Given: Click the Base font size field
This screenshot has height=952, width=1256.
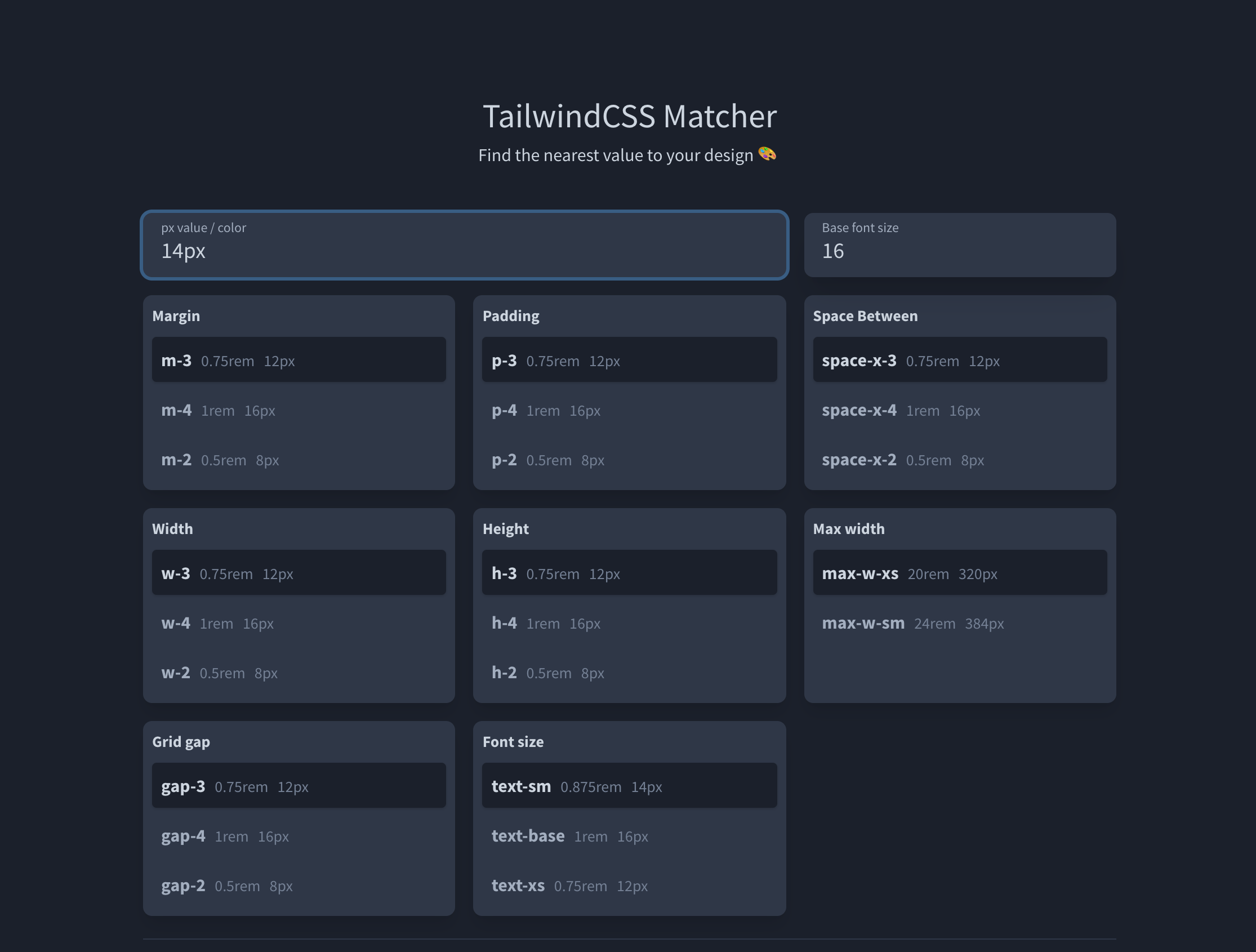Looking at the screenshot, I should pos(960,246).
